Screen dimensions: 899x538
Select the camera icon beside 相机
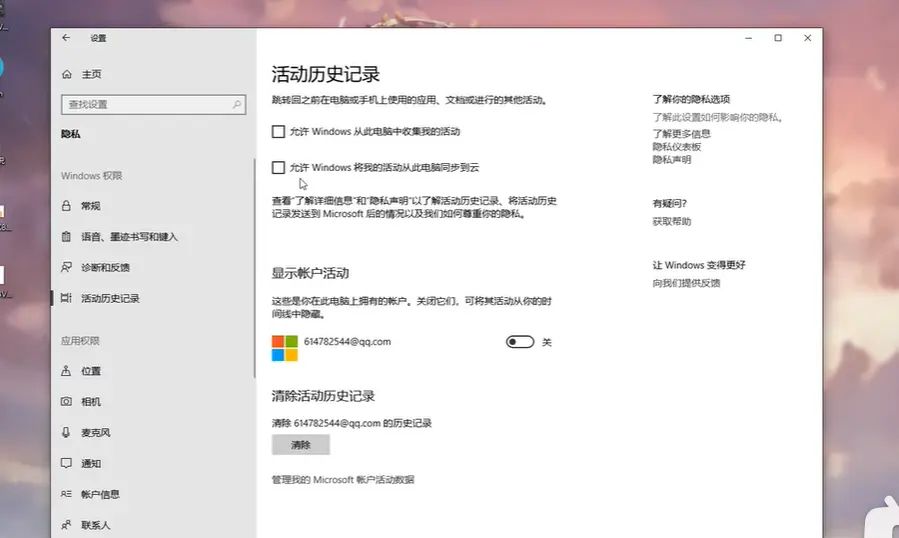tap(67, 401)
